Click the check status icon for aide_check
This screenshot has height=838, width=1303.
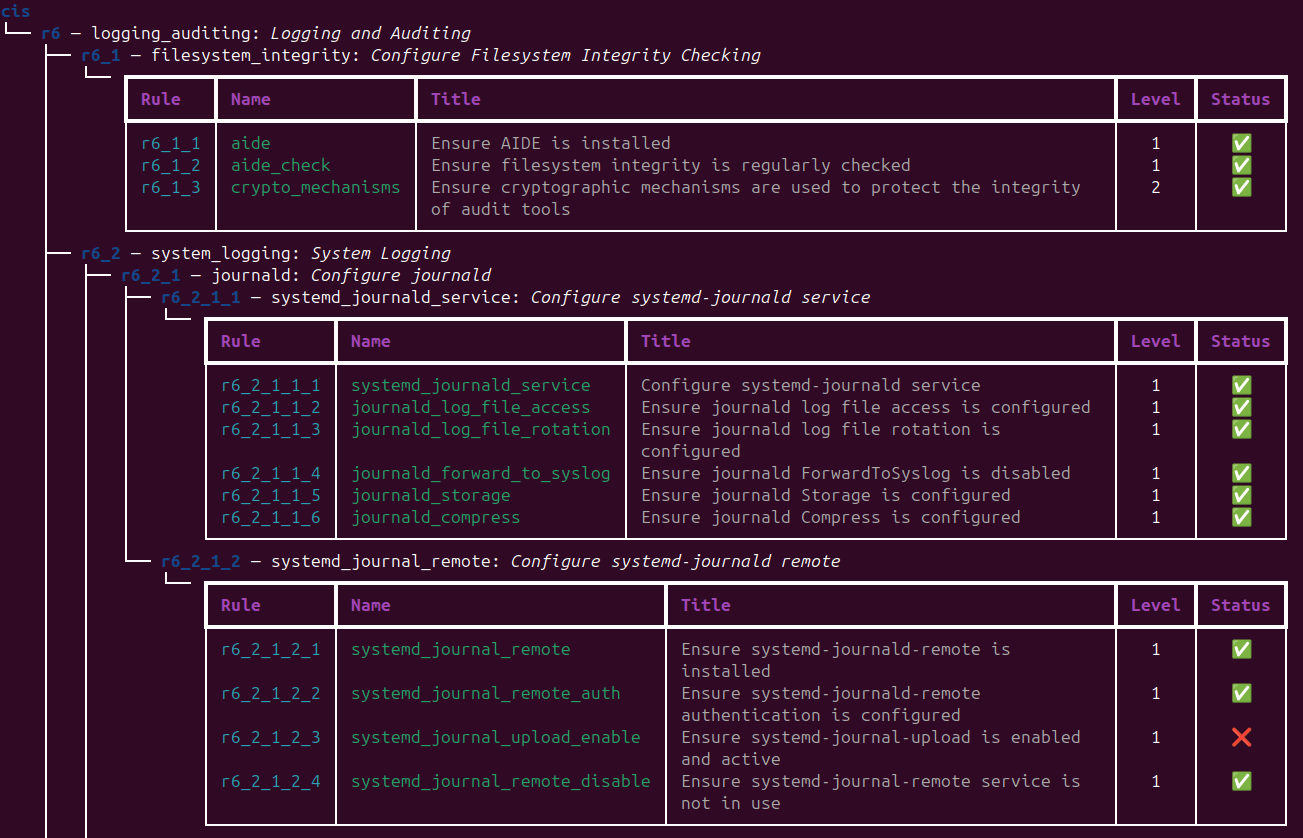tap(1241, 165)
